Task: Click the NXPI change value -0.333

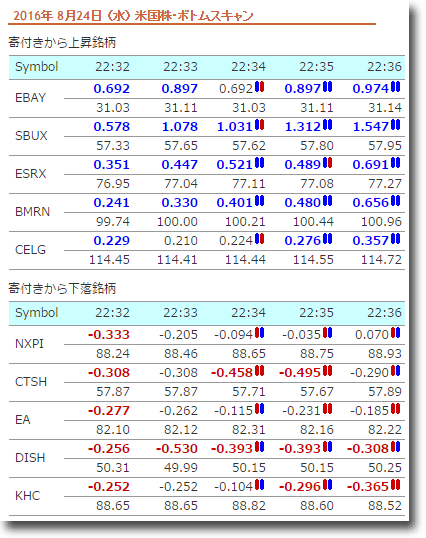Action: click(109, 335)
